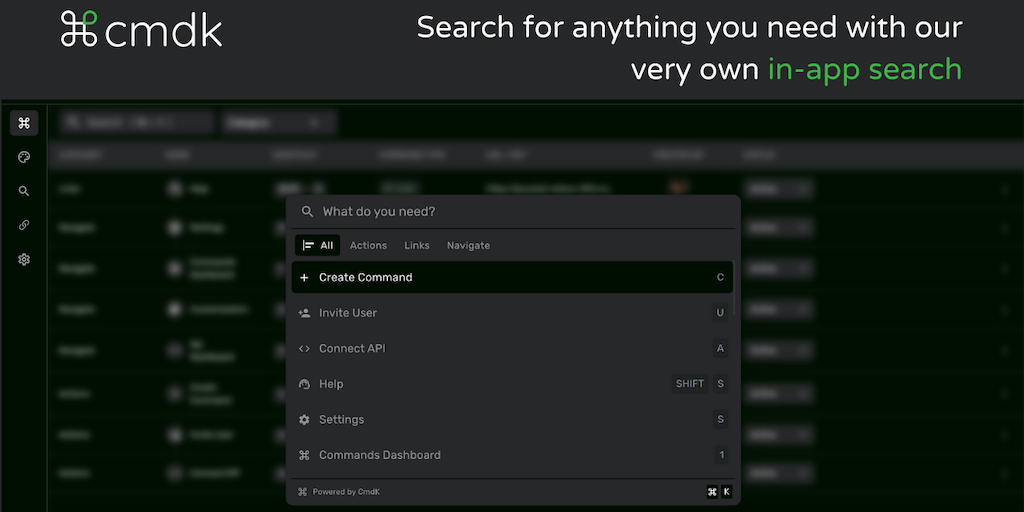Select the All filter tab

tap(317, 246)
